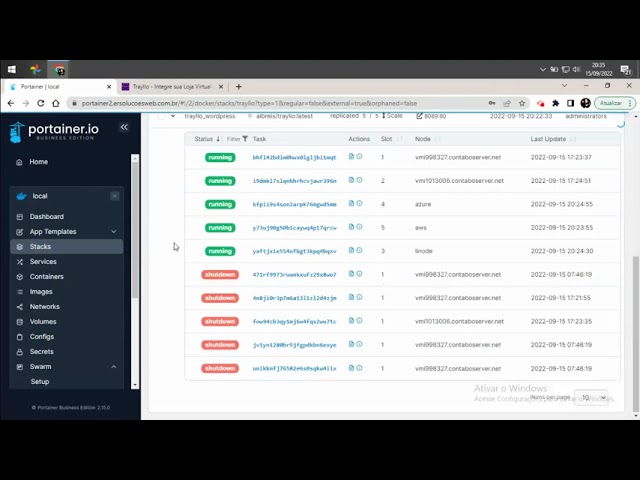Change items per page dropdown
Viewport: 640px width, 480px height.
(x=591, y=397)
